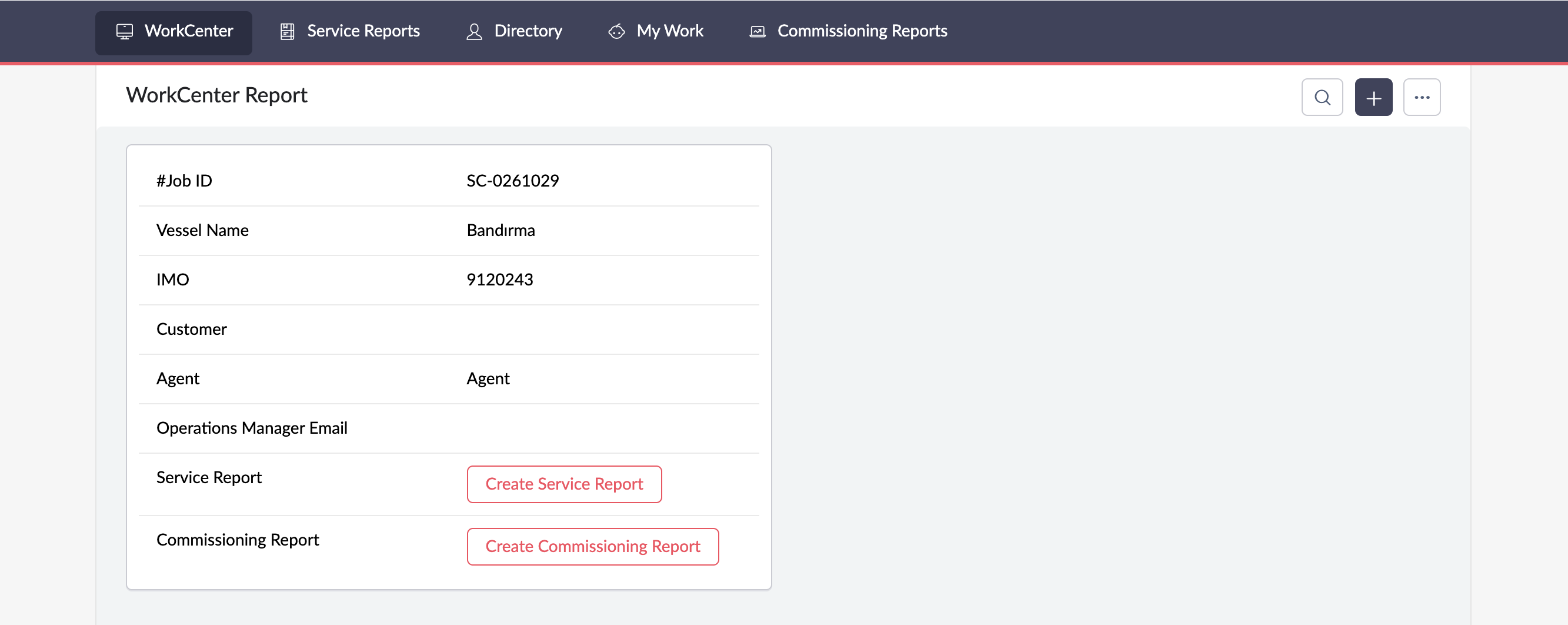
Task: Click the vessel name Bandırma
Action: (501, 230)
